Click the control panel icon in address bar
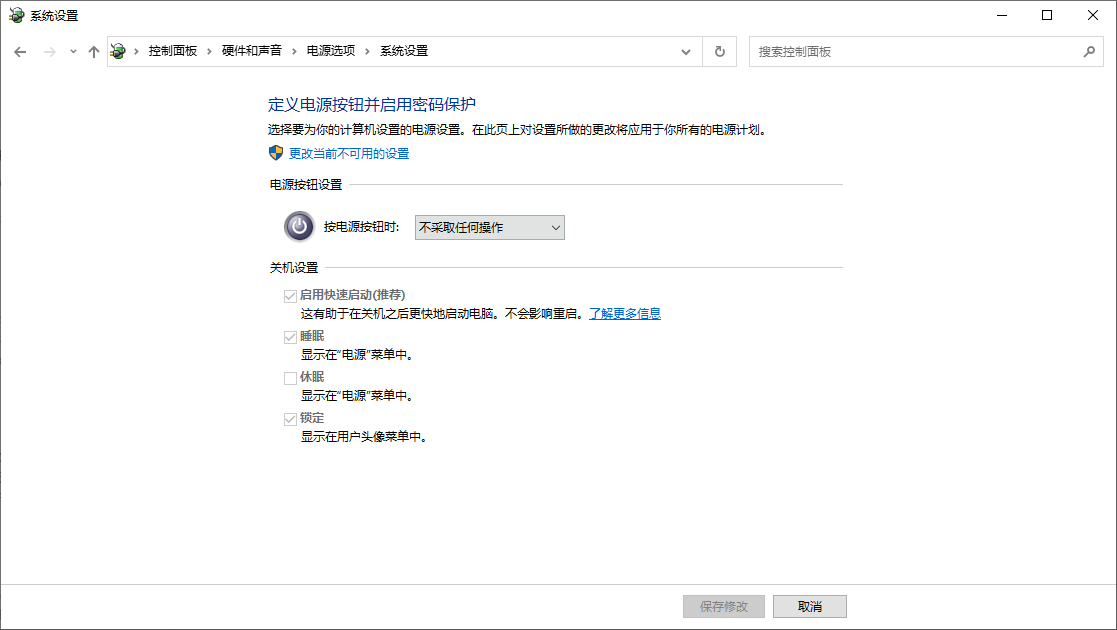The width and height of the screenshot is (1117, 630). [x=119, y=52]
